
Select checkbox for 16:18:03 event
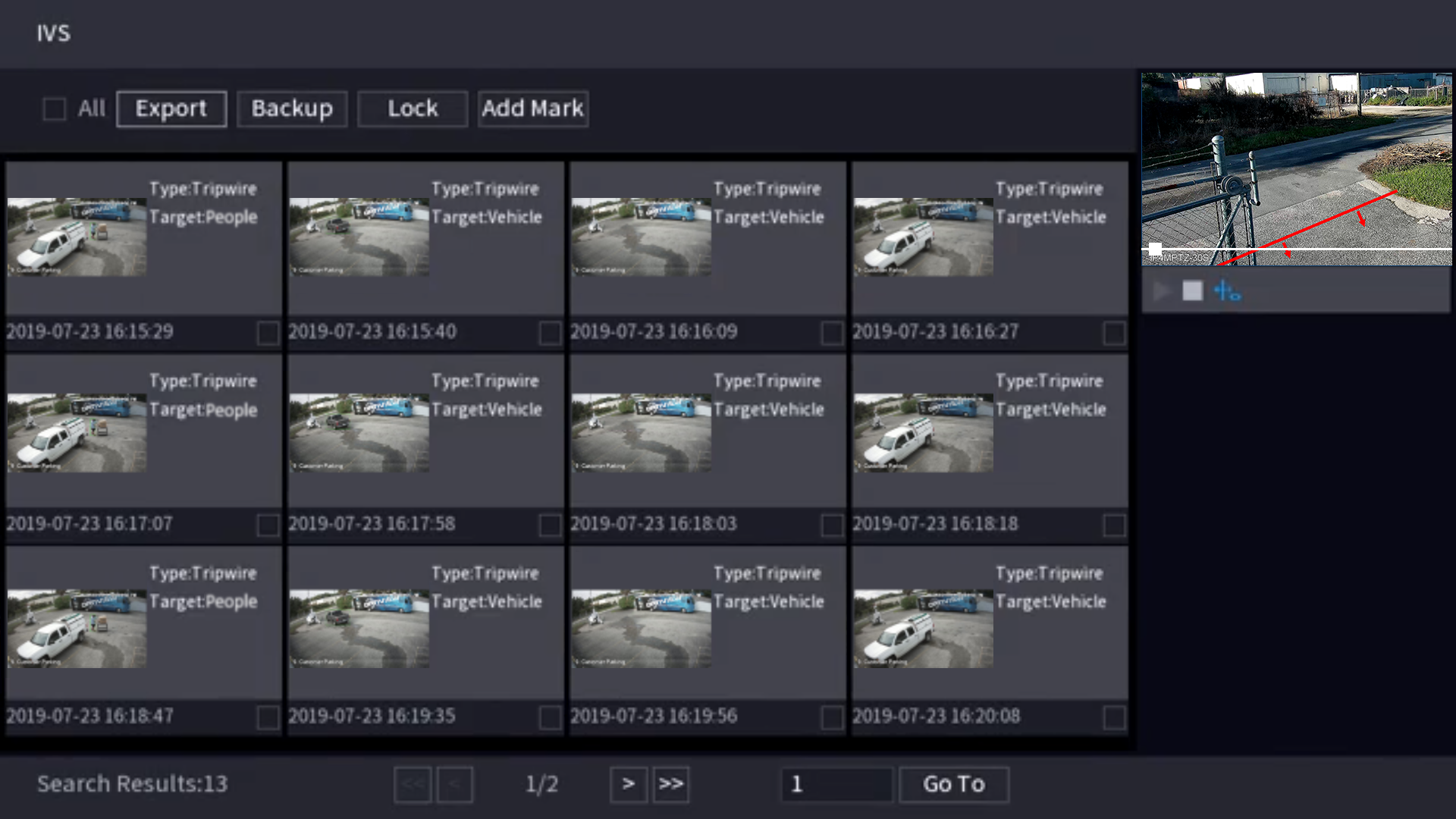pos(832,525)
